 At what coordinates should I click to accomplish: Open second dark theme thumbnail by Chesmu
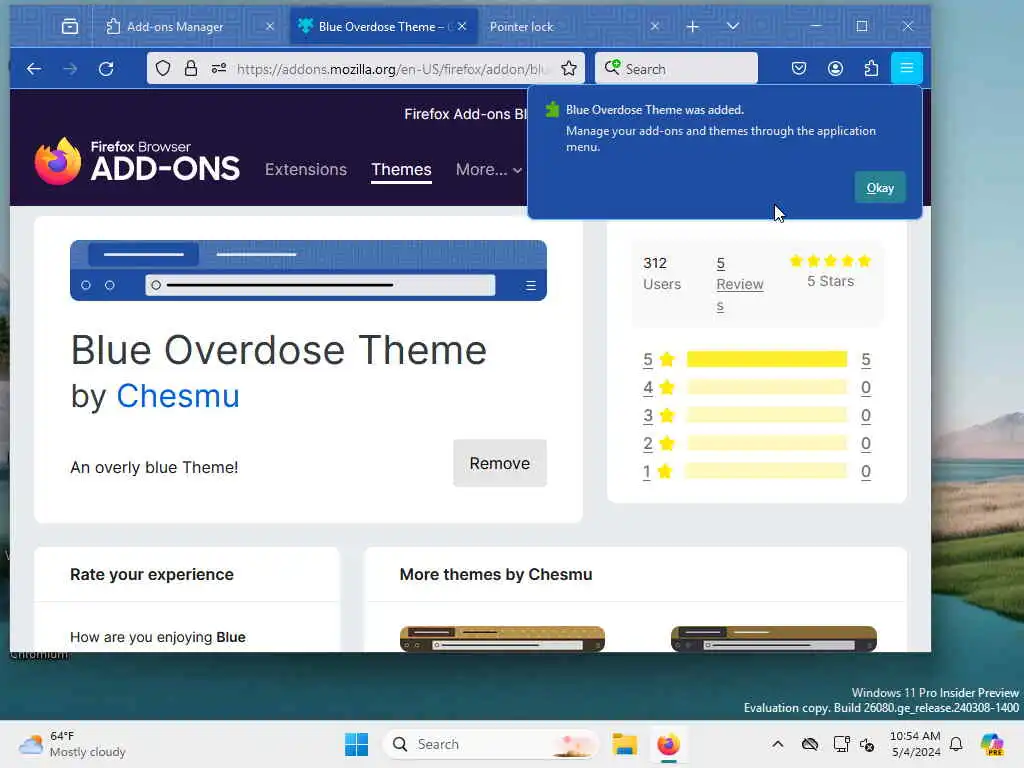(774, 639)
